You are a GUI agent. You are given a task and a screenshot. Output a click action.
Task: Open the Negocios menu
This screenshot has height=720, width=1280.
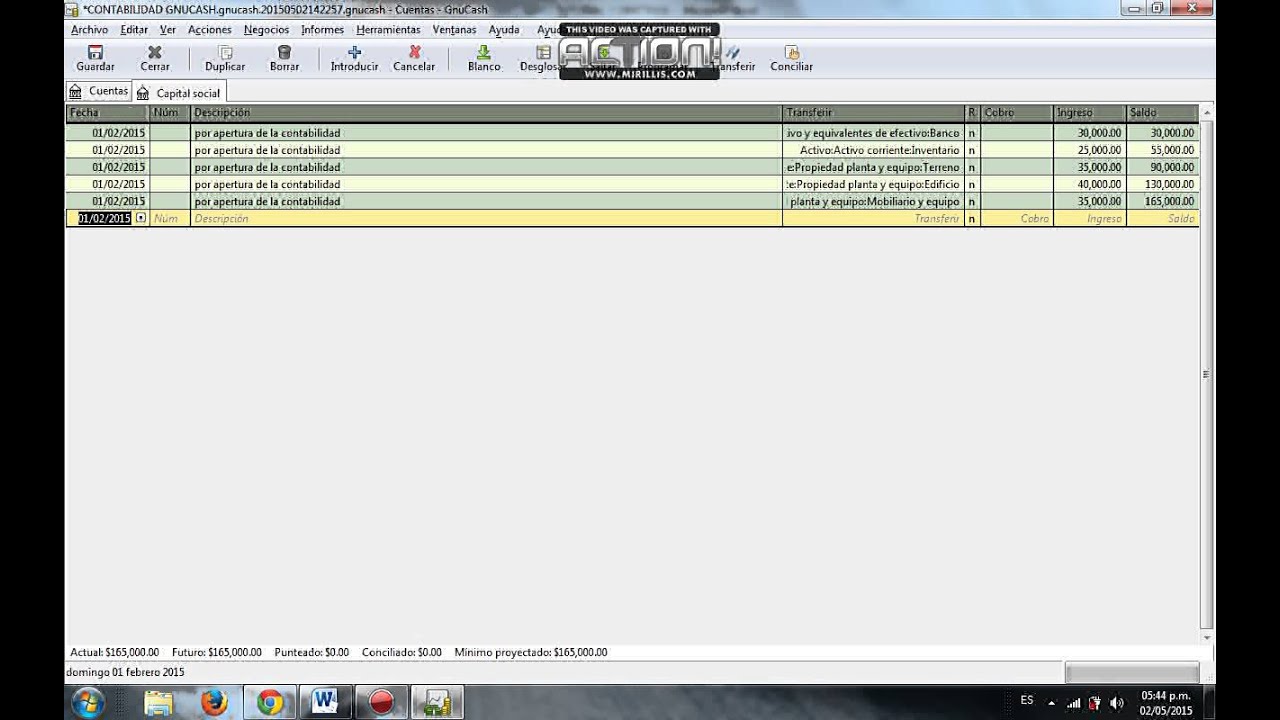click(x=266, y=30)
